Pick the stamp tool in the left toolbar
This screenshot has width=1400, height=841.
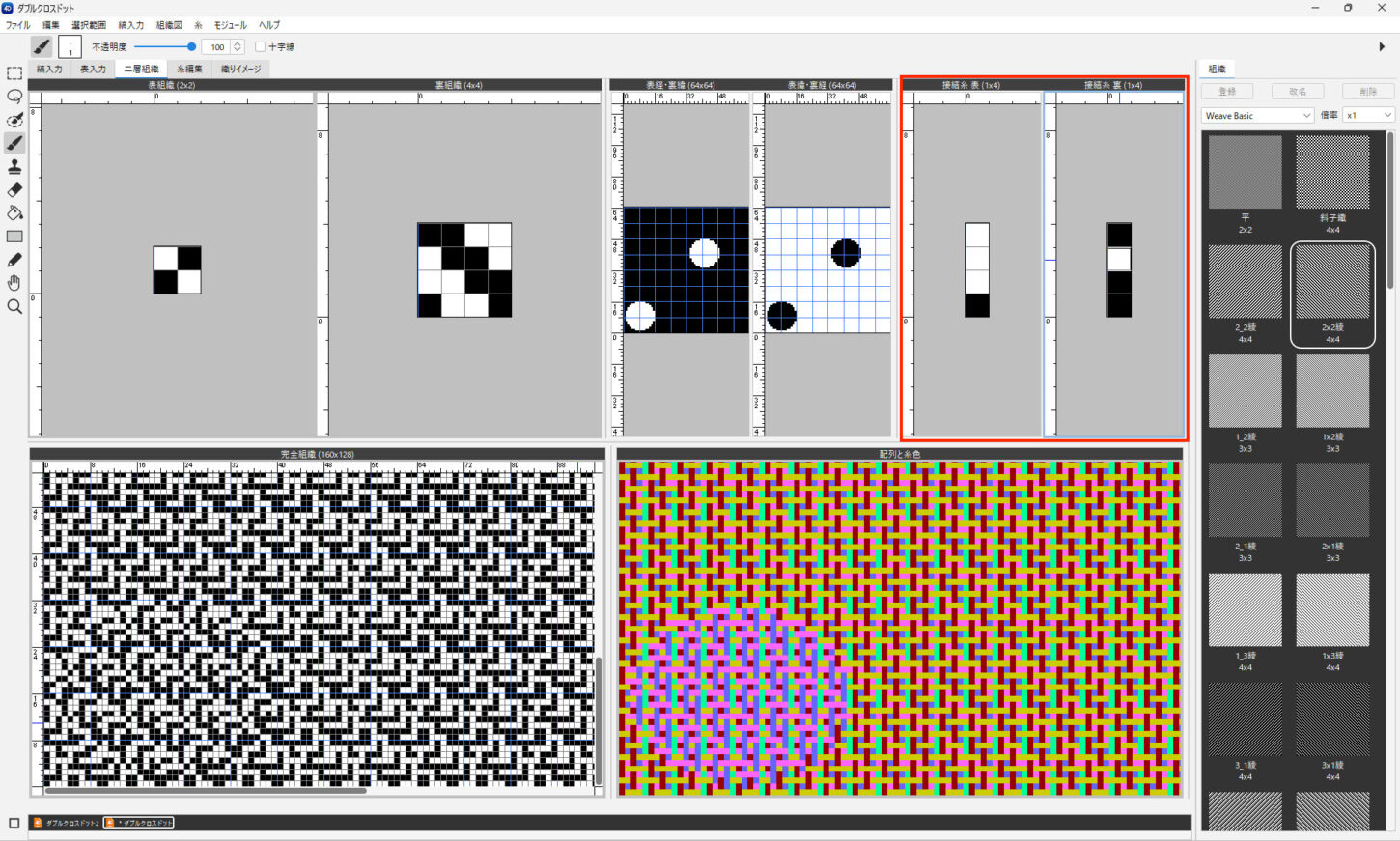14,167
